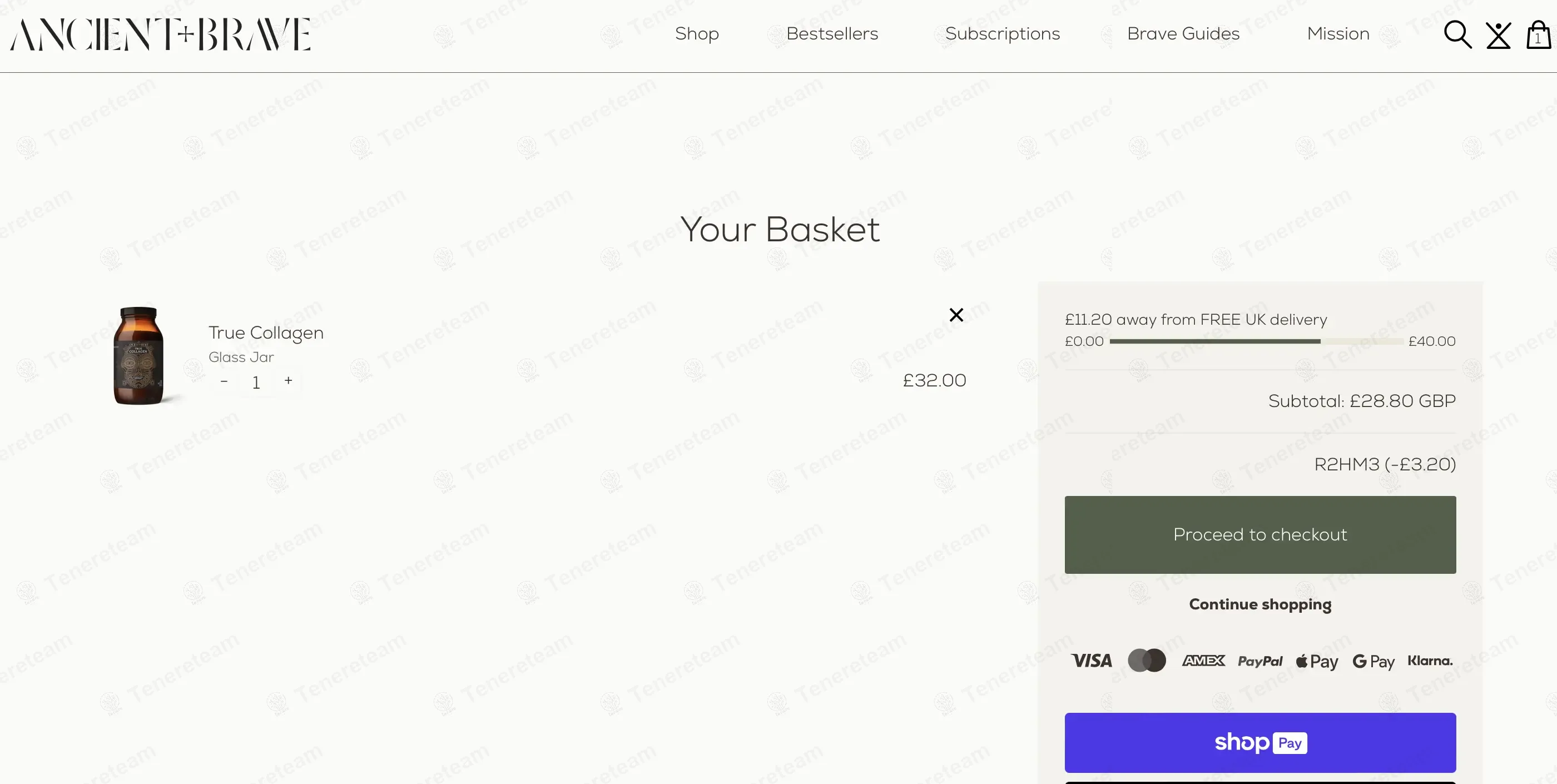Click the Ancient + Brave logo
This screenshot has height=784, width=1557.
pos(160,34)
